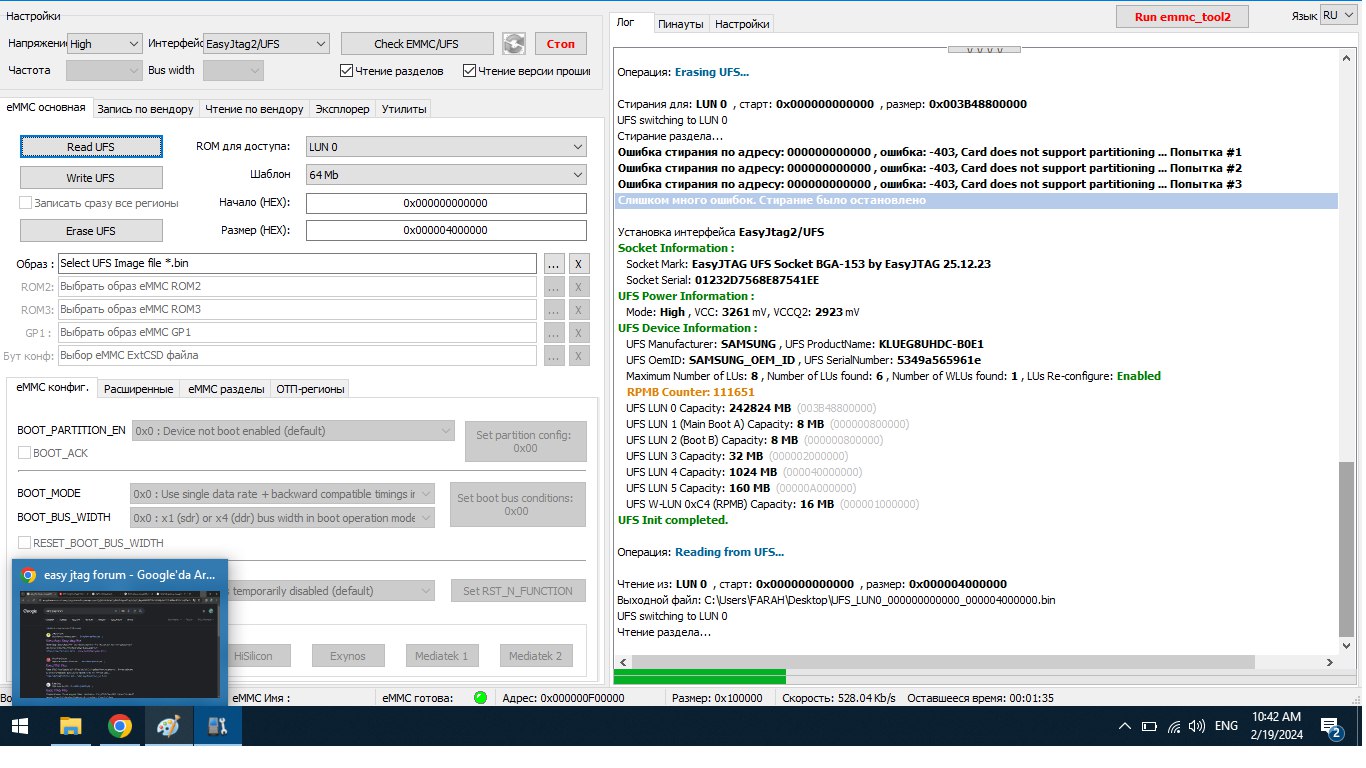The image size is (1366, 768).
Task: Open the Частота dropdown
Action: pos(105,70)
